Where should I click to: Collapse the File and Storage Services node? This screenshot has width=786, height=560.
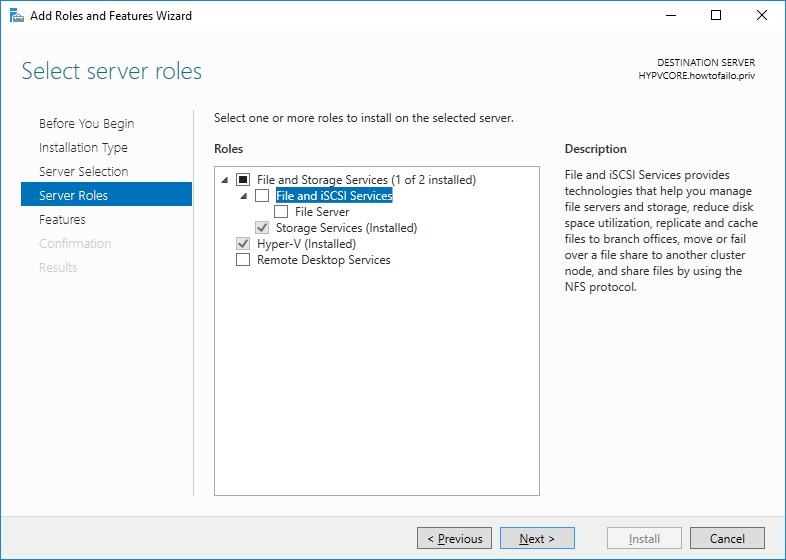224,180
